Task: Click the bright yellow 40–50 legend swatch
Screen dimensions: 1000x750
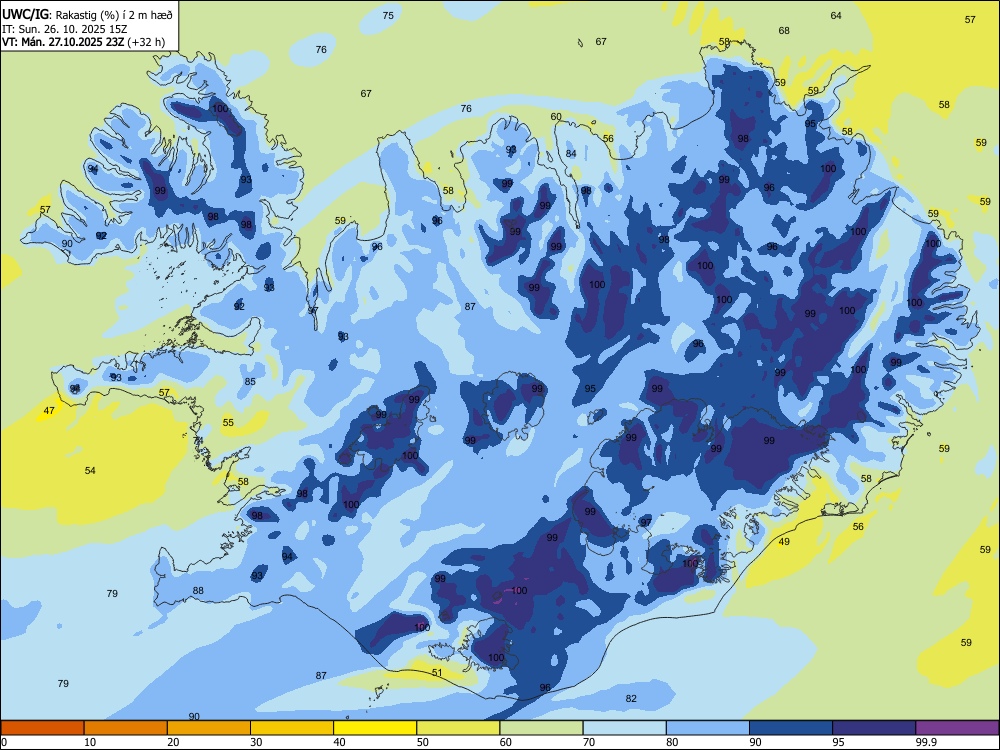Action: coord(375,728)
